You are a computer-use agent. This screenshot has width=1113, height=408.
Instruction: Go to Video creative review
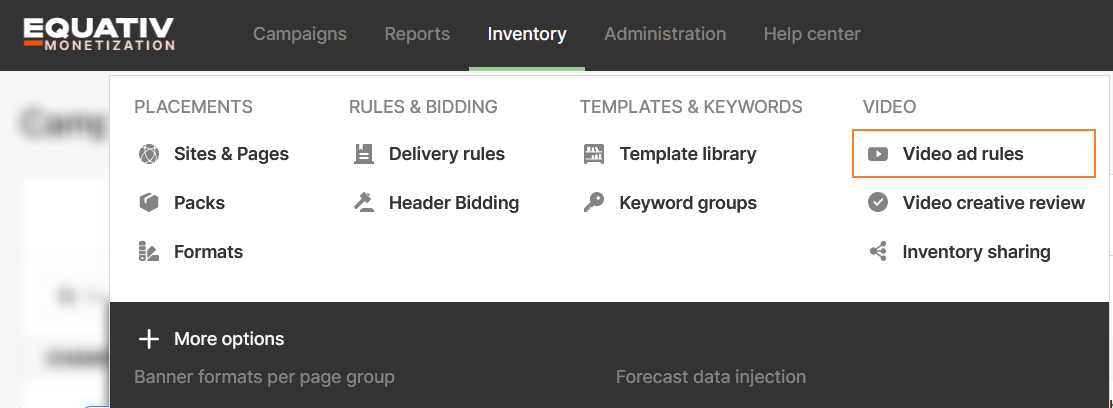point(993,203)
